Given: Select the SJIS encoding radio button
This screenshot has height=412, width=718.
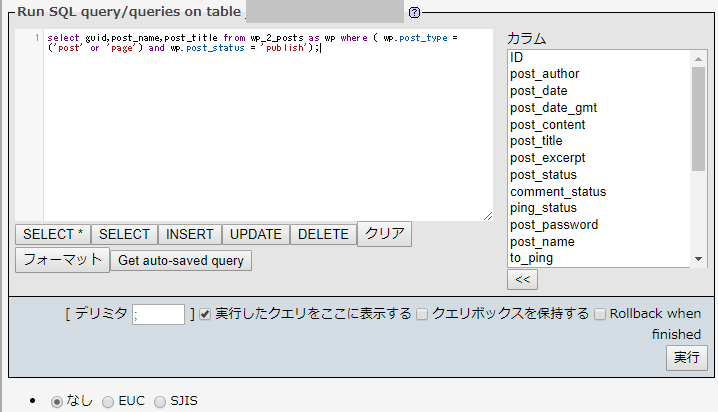Looking at the screenshot, I should click(x=160, y=401).
